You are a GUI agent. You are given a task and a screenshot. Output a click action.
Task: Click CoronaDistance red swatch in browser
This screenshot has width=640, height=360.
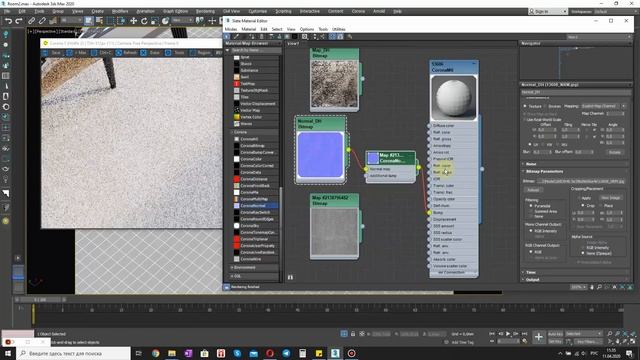[x=237, y=179]
